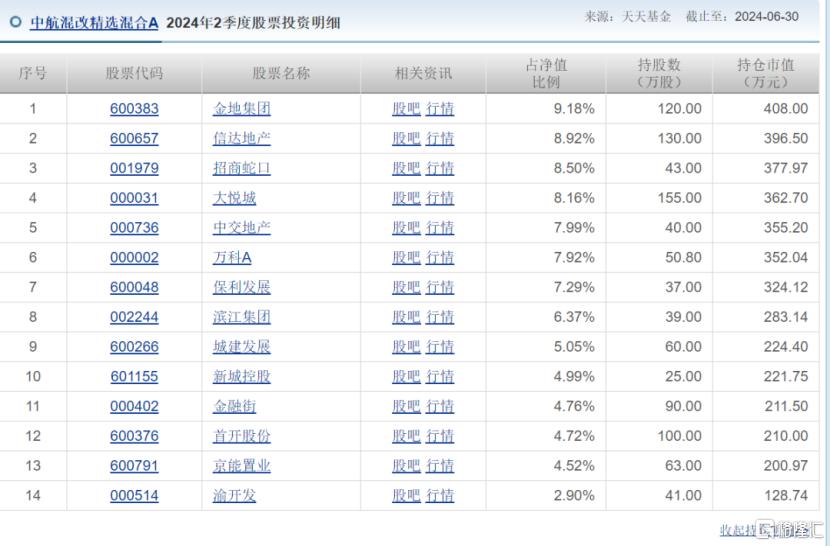Open stock code 000031
Screen dimensions: 830x546
(x=134, y=198)
